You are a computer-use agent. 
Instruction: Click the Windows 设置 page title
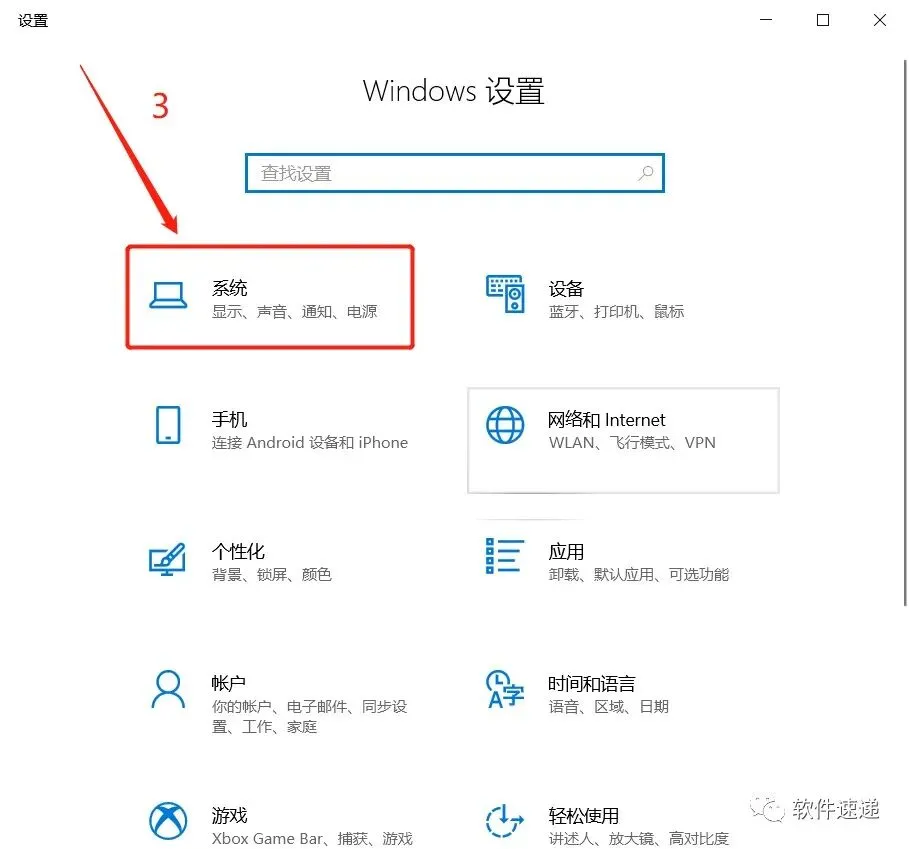(453, 91)
